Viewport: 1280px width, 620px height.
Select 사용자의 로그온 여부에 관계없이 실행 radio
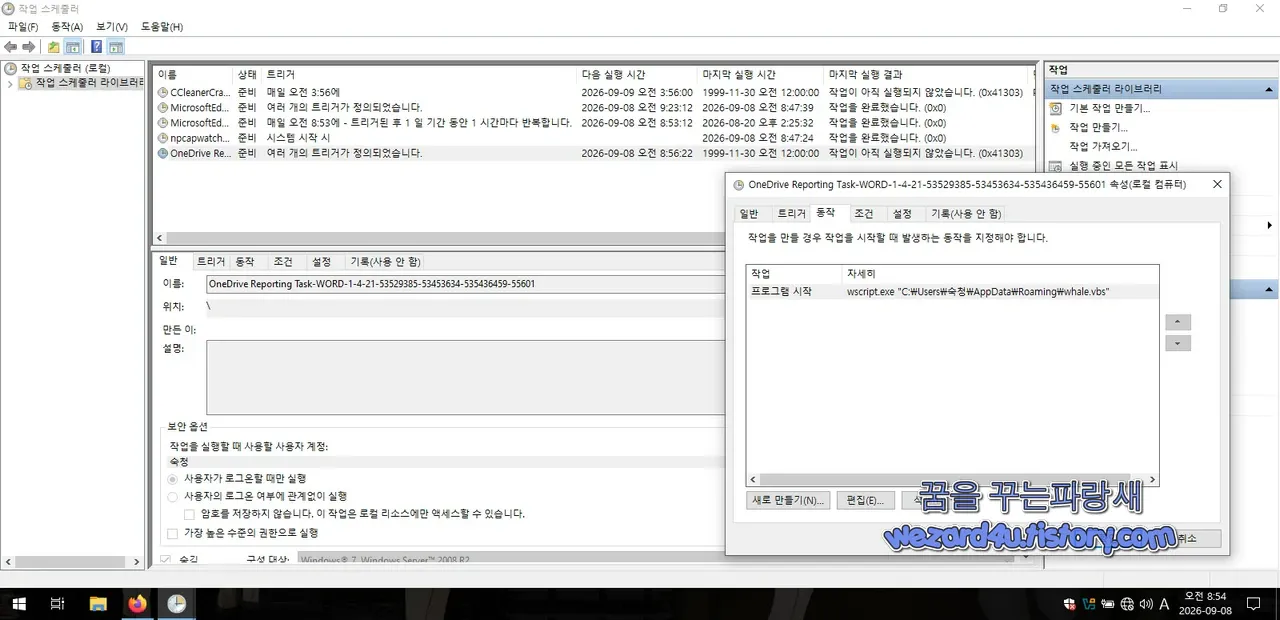pyautogui.click(x=173, y=496)
